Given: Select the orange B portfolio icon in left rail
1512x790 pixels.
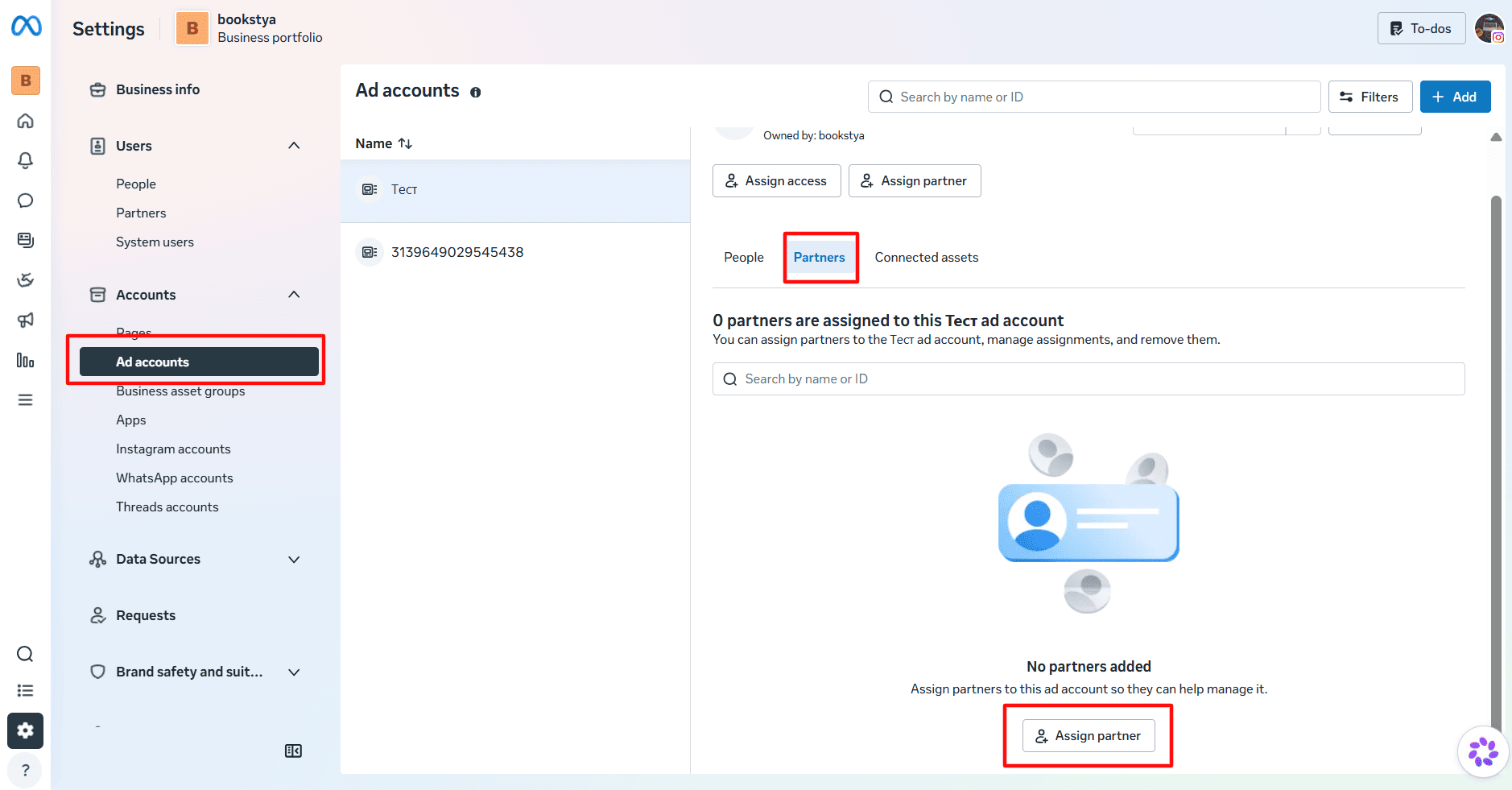Looking at the screenshot, I should click(26, 81).
